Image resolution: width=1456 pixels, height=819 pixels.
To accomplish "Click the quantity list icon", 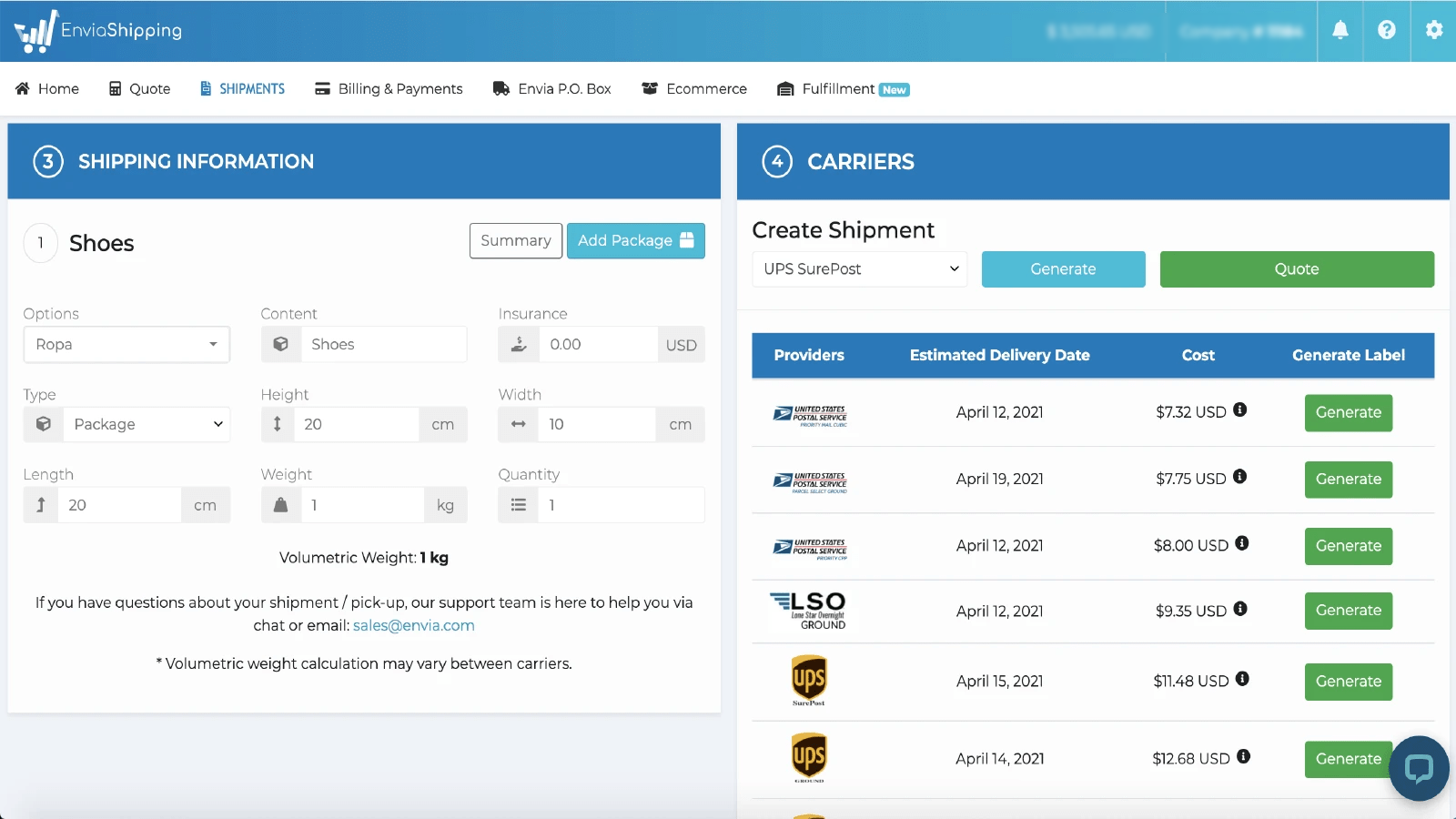I will tap(519, 505).
